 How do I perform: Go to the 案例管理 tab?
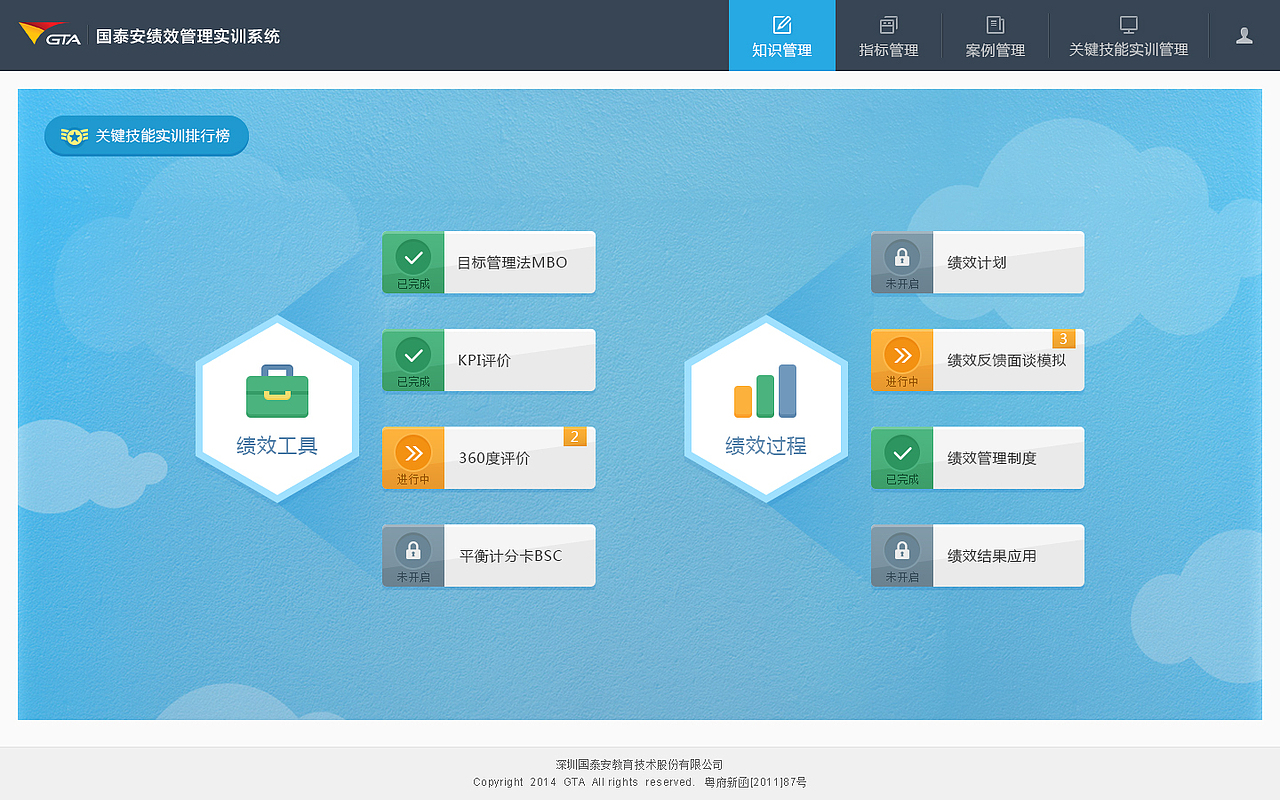[995, 35]
